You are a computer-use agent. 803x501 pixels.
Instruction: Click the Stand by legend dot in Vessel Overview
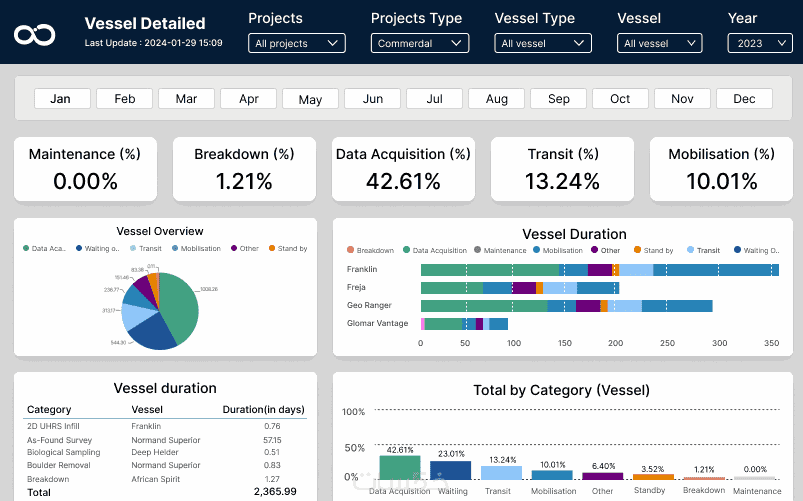271,248
